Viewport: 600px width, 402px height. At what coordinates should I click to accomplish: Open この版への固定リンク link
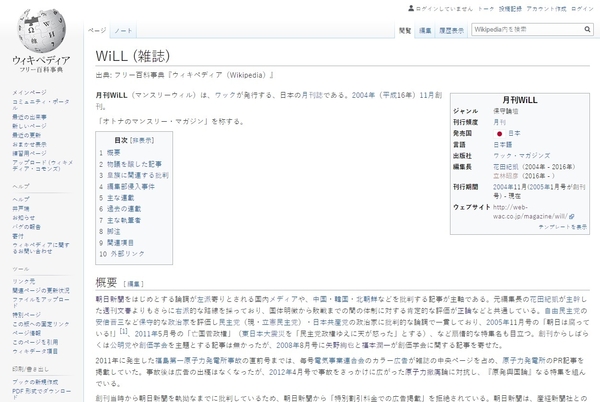pos(41,324)
